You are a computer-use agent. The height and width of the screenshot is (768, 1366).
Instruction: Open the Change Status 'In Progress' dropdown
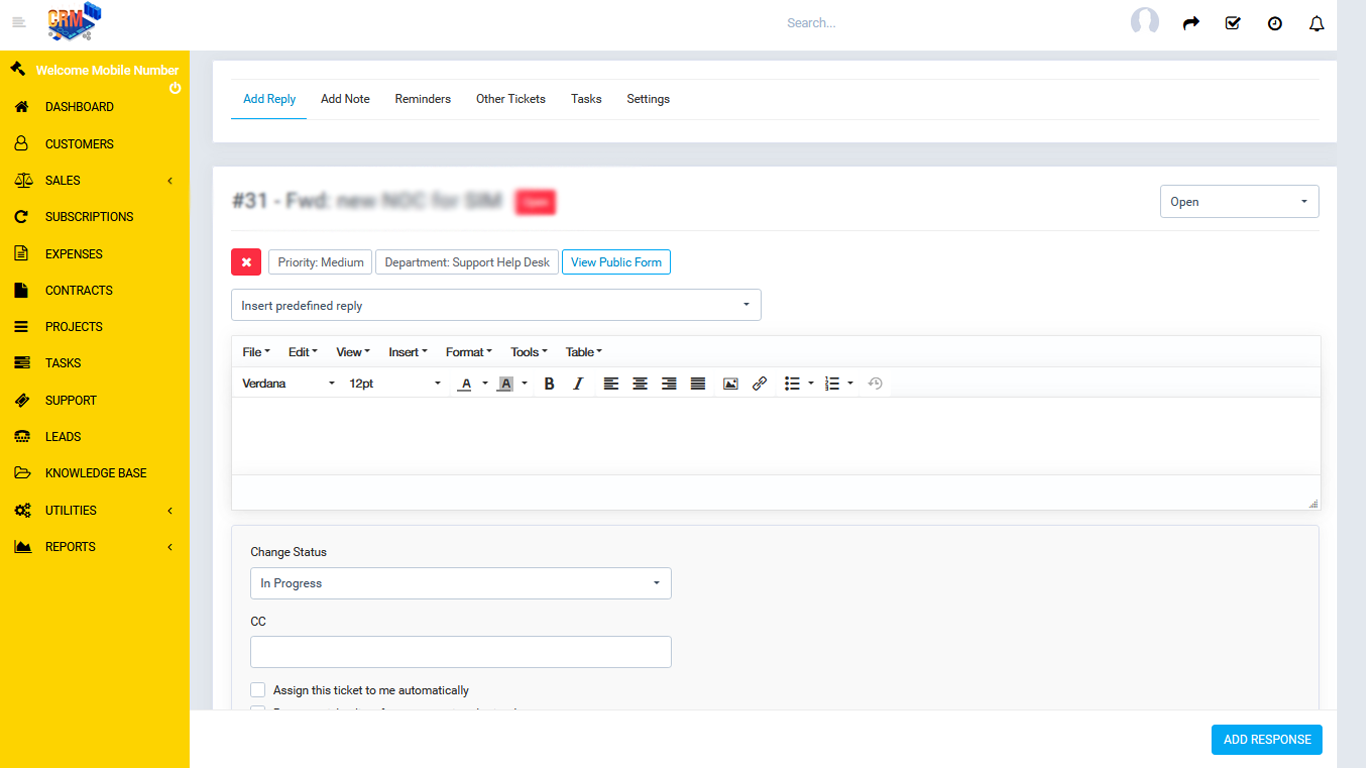pyautogui.click(x=460, y=583)
